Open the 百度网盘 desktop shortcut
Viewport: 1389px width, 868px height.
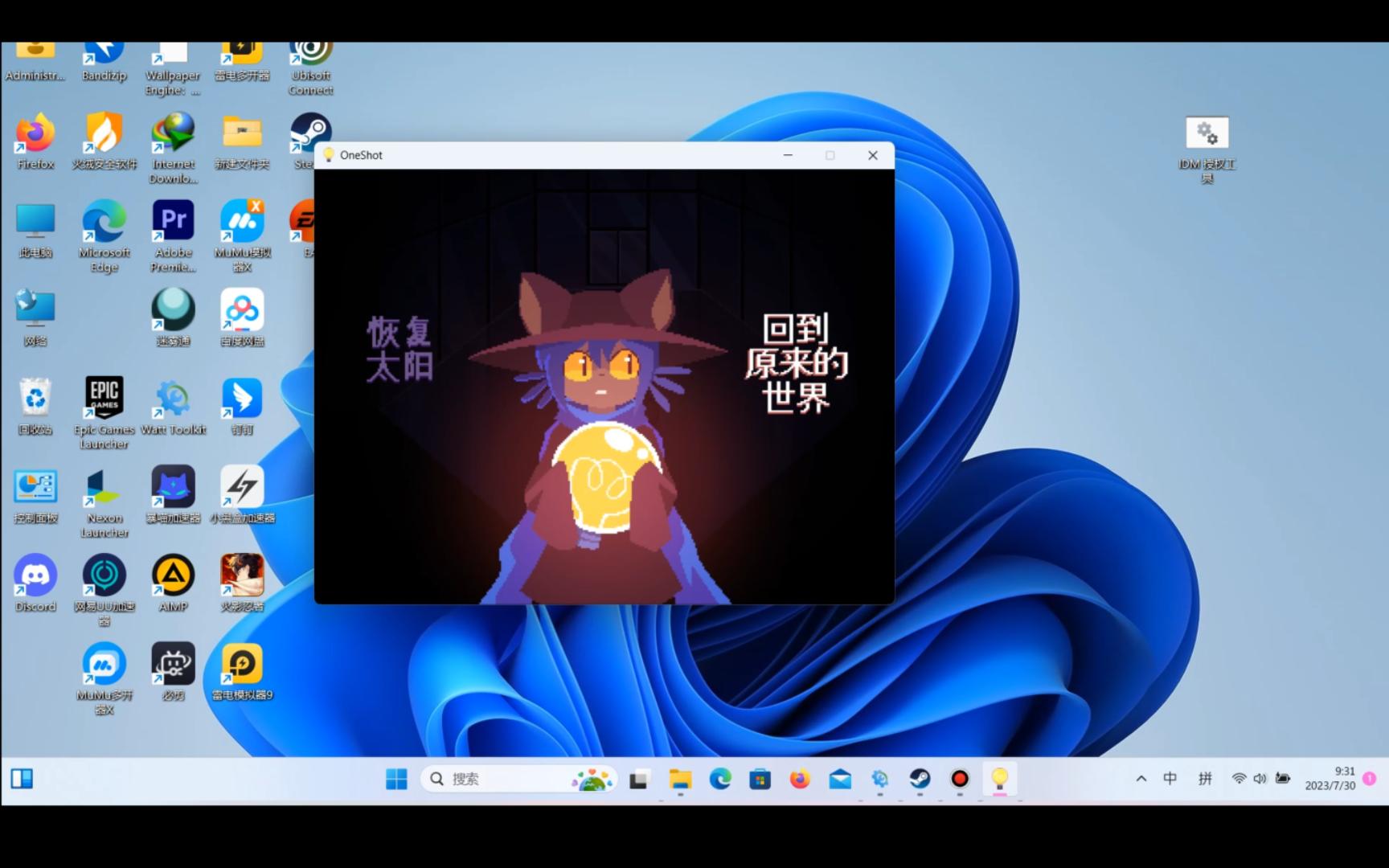coord(242,318)
